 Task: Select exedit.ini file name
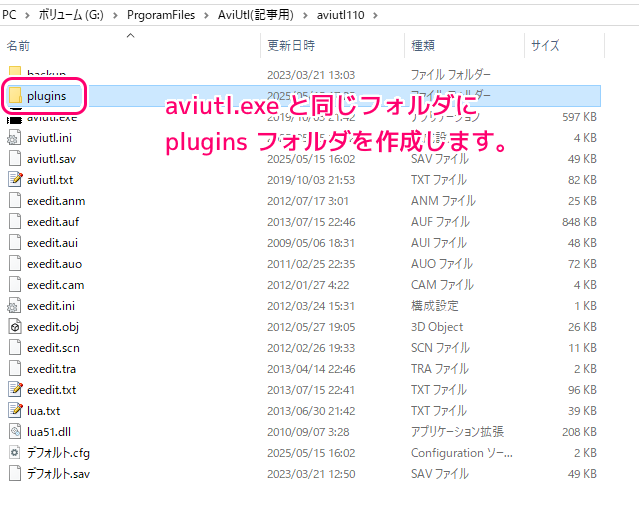coord(51,306)
